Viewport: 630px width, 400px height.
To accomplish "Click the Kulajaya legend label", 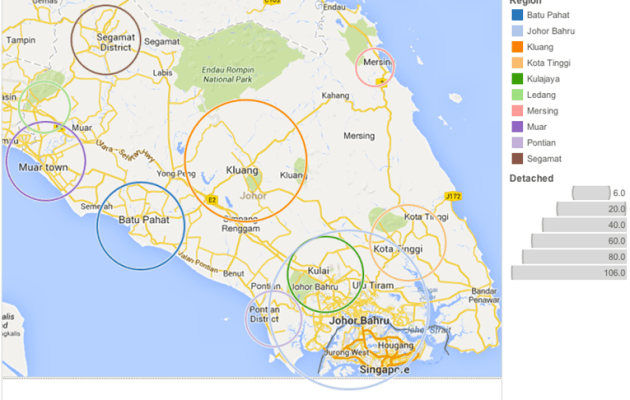I will tap(543, 79).
